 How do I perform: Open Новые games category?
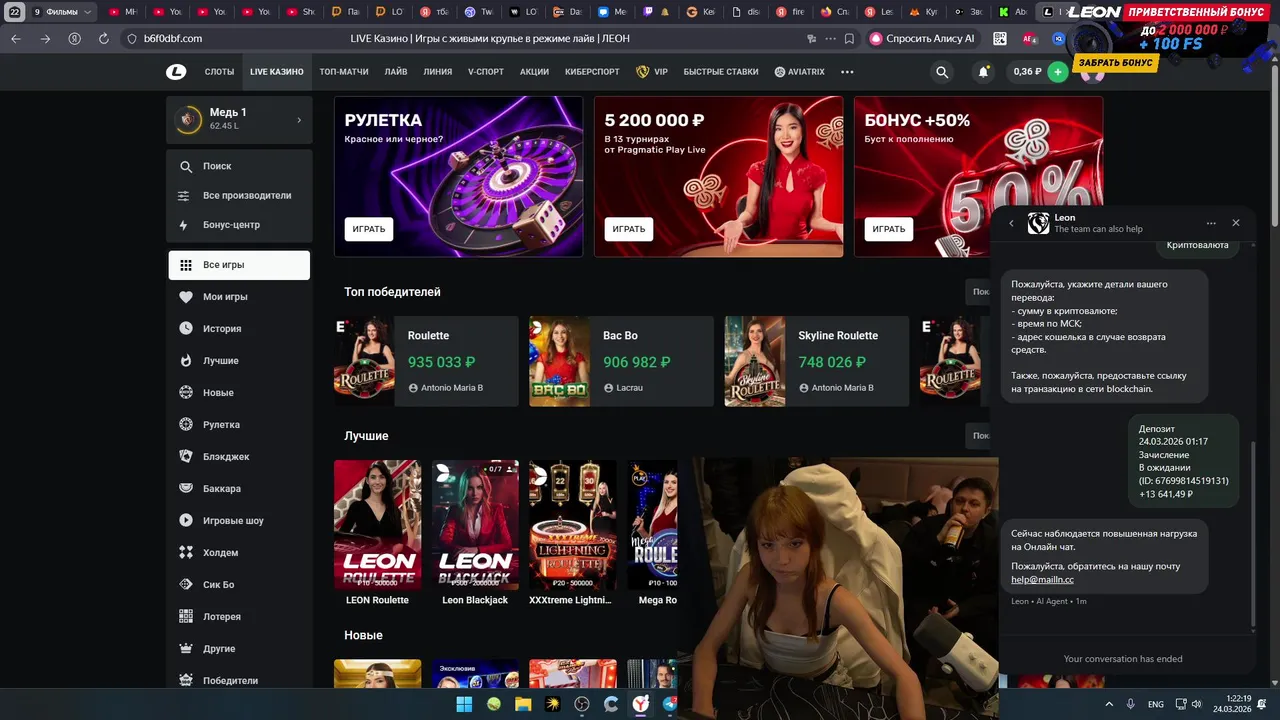239,393
